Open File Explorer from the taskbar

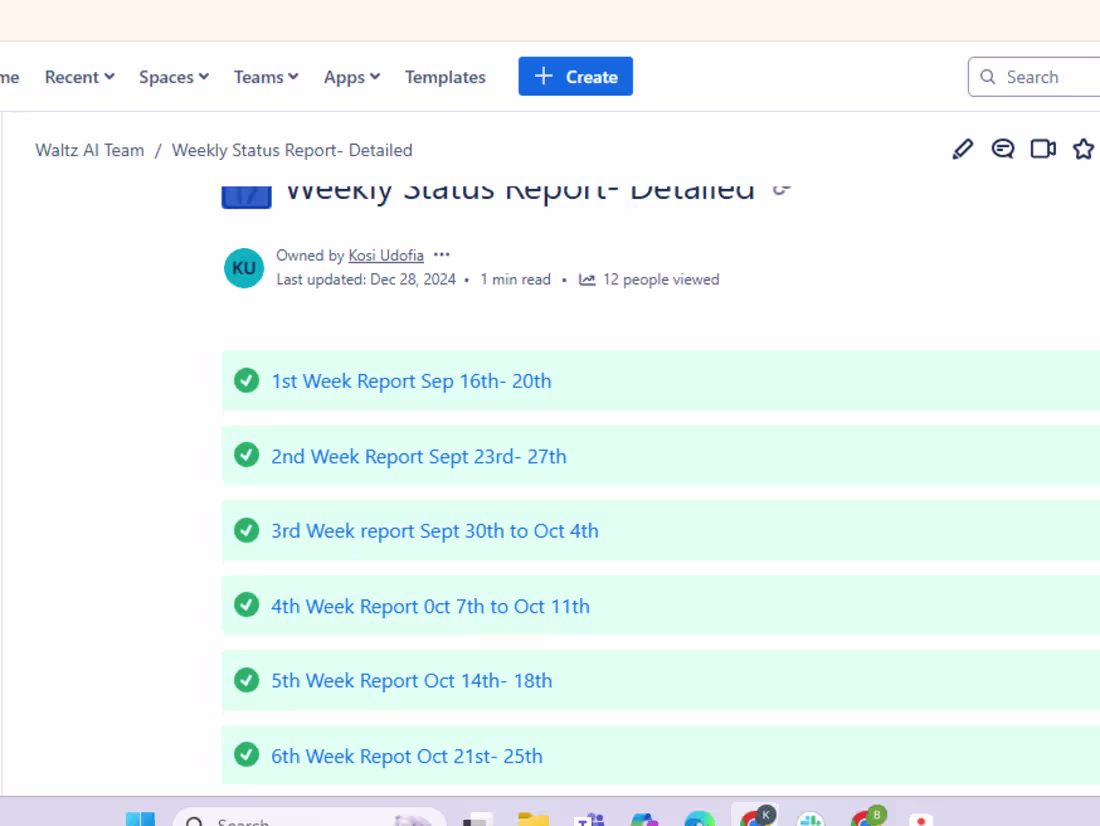pos(533,819)
